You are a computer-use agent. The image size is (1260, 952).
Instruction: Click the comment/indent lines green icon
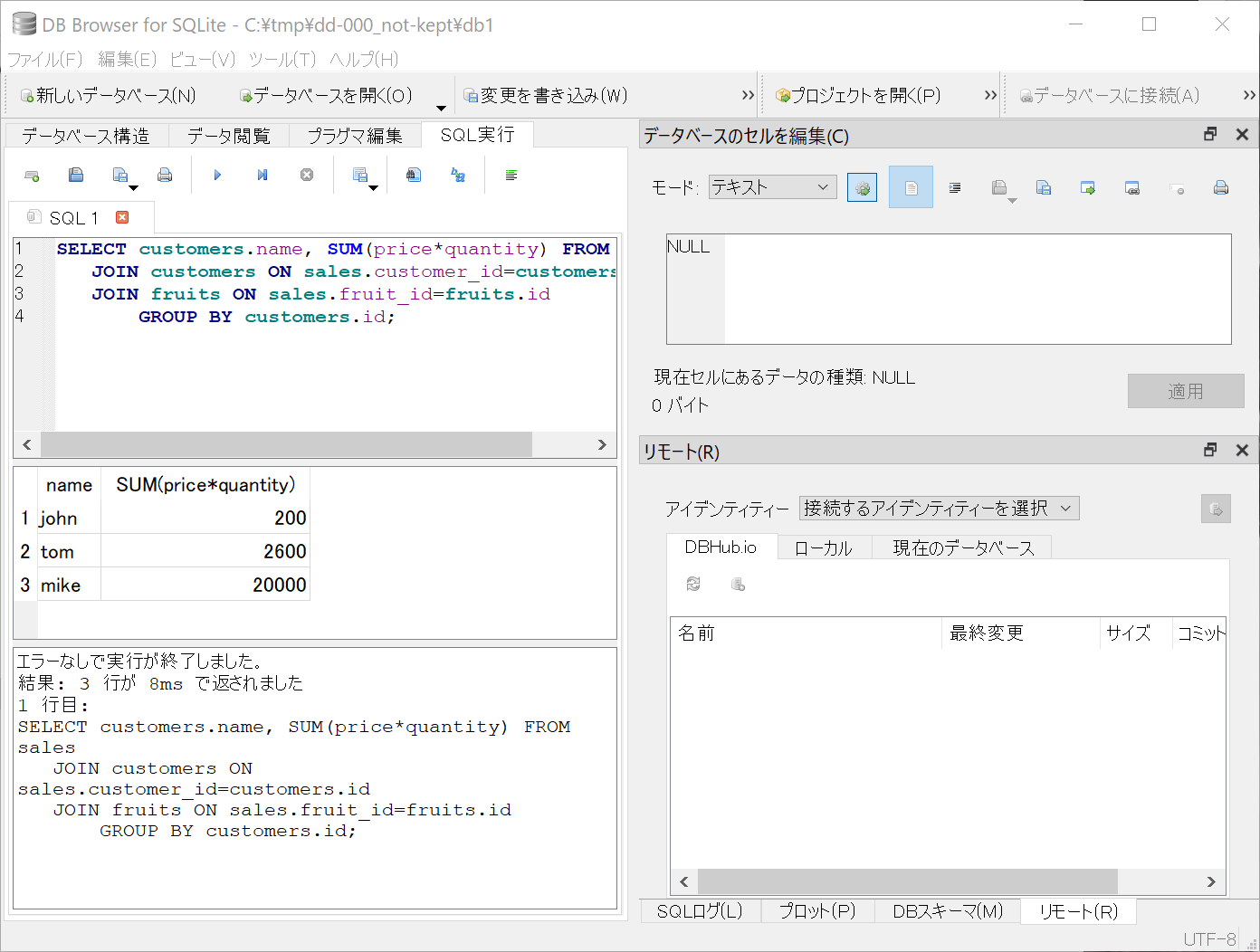511,175
